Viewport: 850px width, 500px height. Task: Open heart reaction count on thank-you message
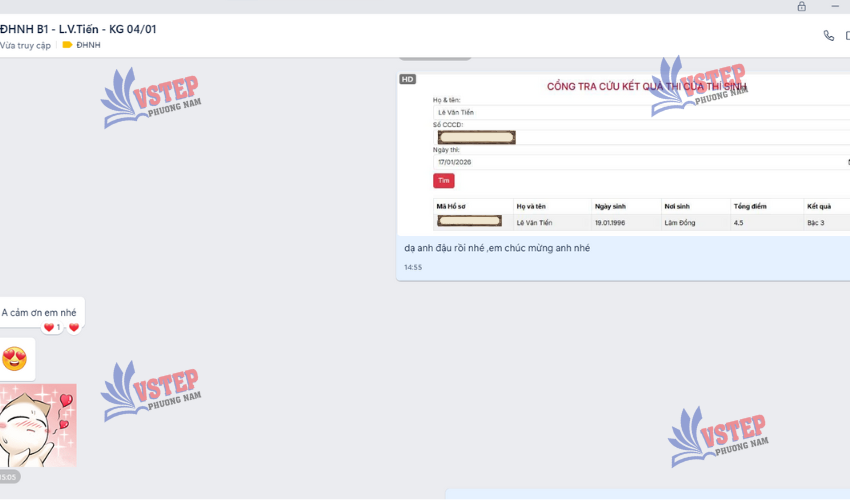[x=52, y=327]
